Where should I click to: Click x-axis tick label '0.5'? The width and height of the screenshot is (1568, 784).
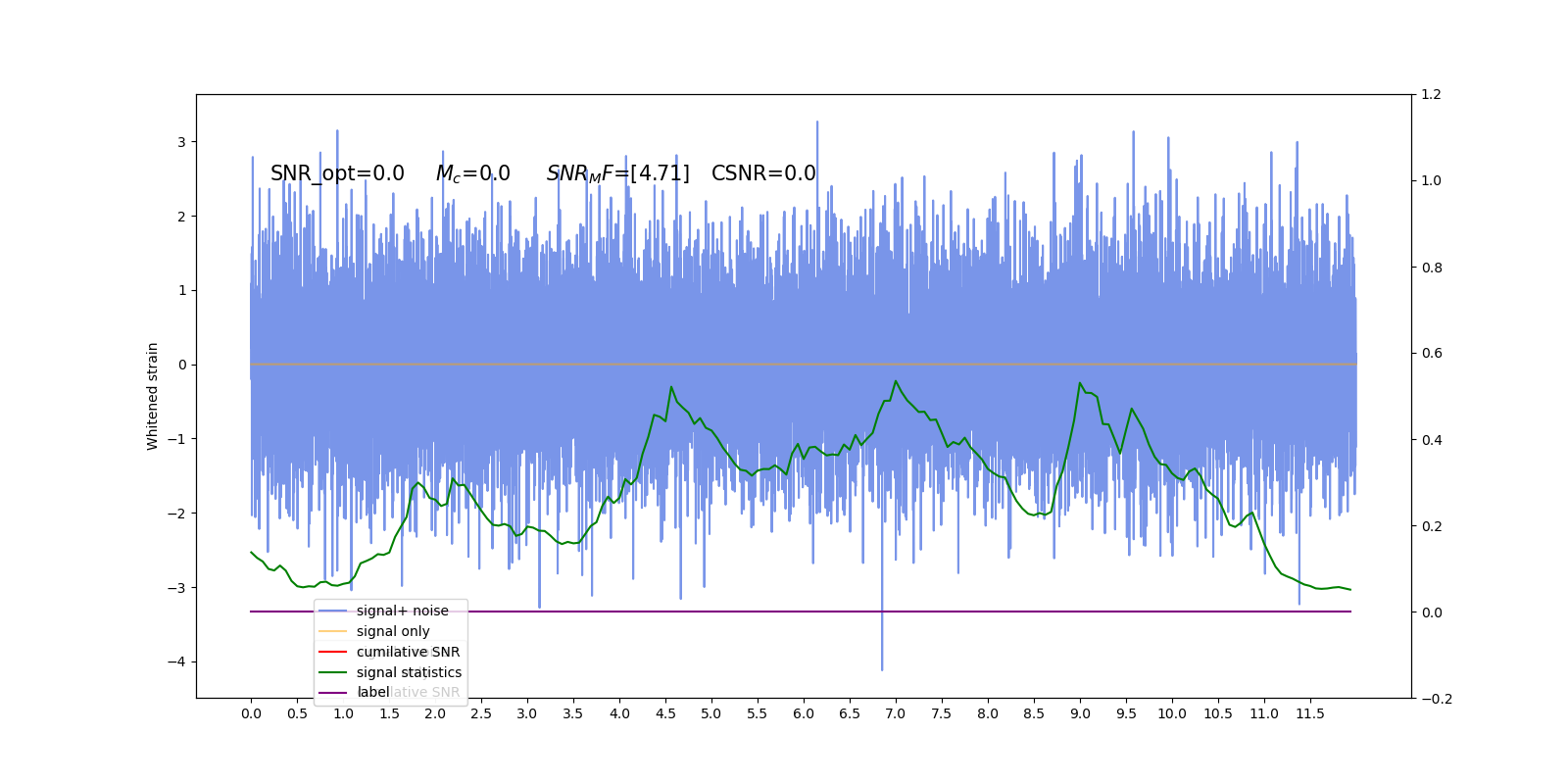297,713
